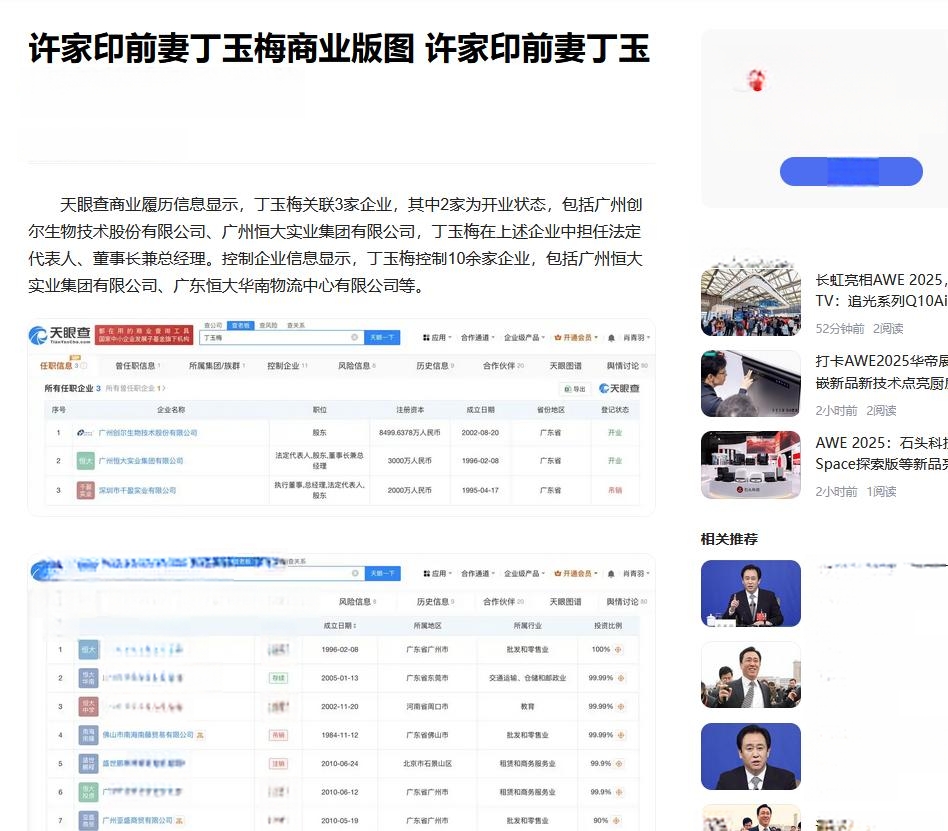Click the 南海 logo beside 佛山市南海南藤贸易有限公司
This screenshot has height=831, width=948.
click(x=88, y=735)
